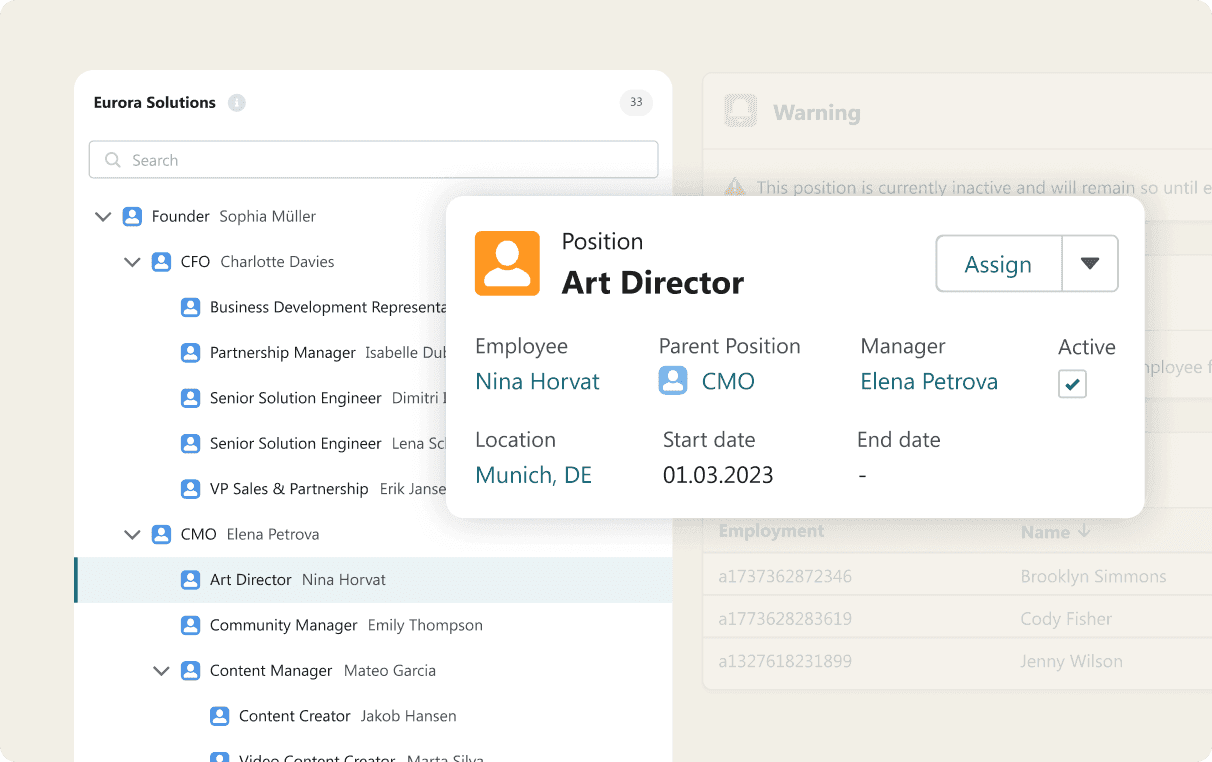Click the Search input field
The height and width of the screenshot is (762, 1212).
point(373,160)
